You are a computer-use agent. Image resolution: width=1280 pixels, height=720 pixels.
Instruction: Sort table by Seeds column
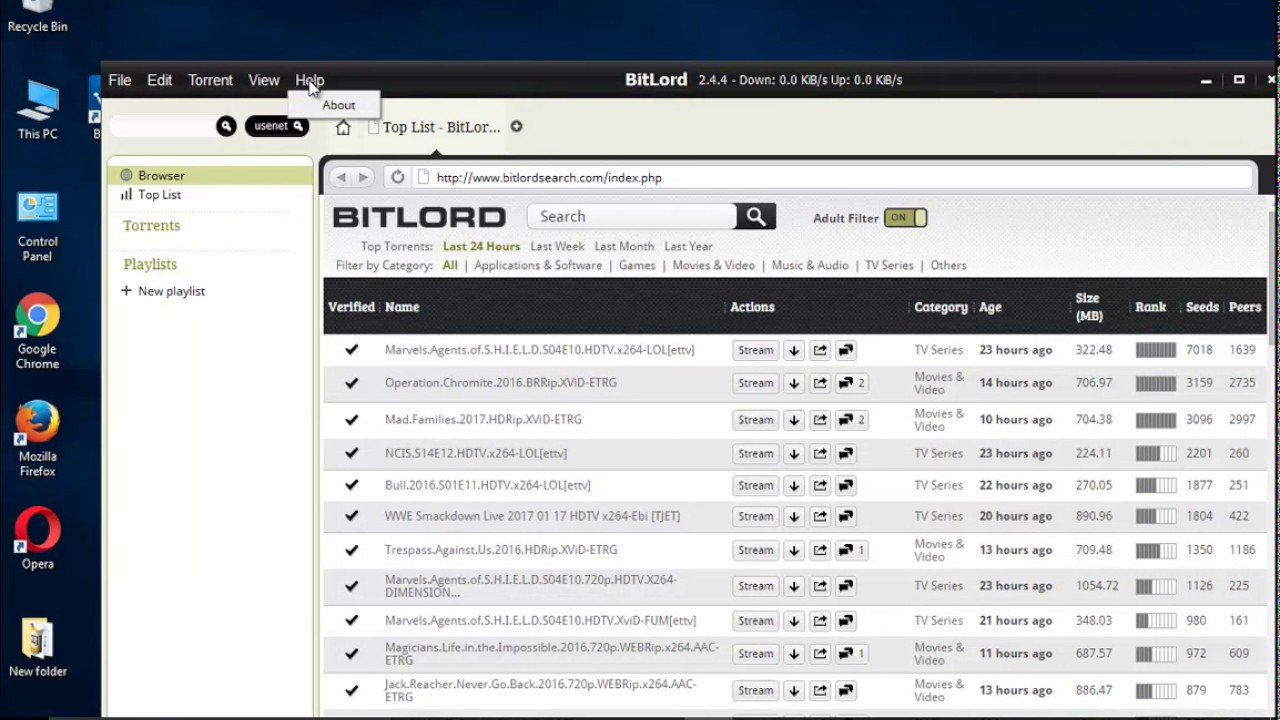click(1202, 307)
